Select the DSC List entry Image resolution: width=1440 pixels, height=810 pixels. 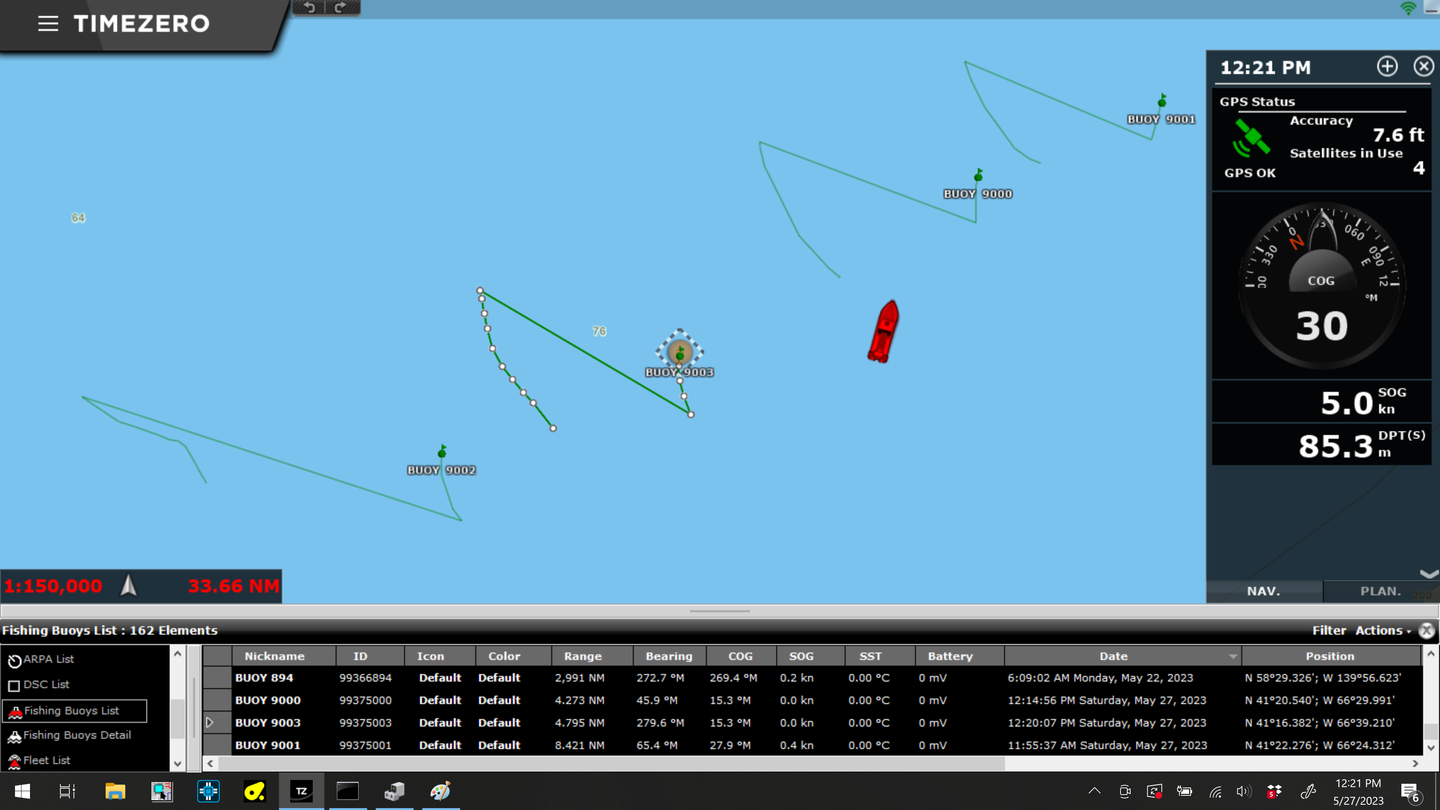pos(46,685)
